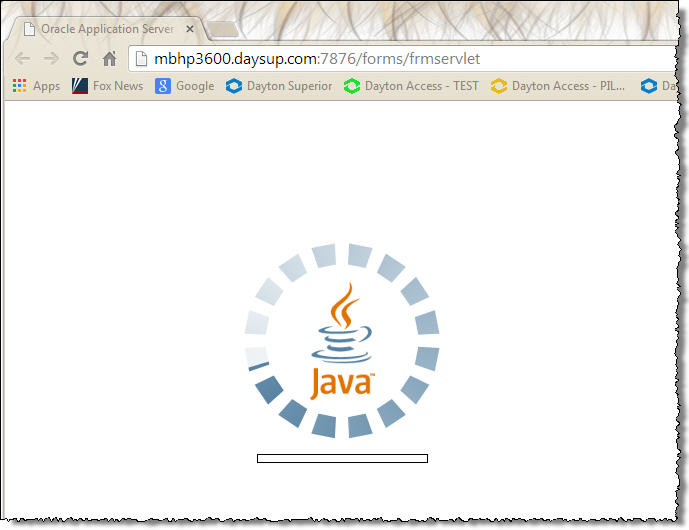Screen dimensions: 689x530
Task: Click the Java loading progress bar
Action: pyautogui.click(x=342, y=458)
